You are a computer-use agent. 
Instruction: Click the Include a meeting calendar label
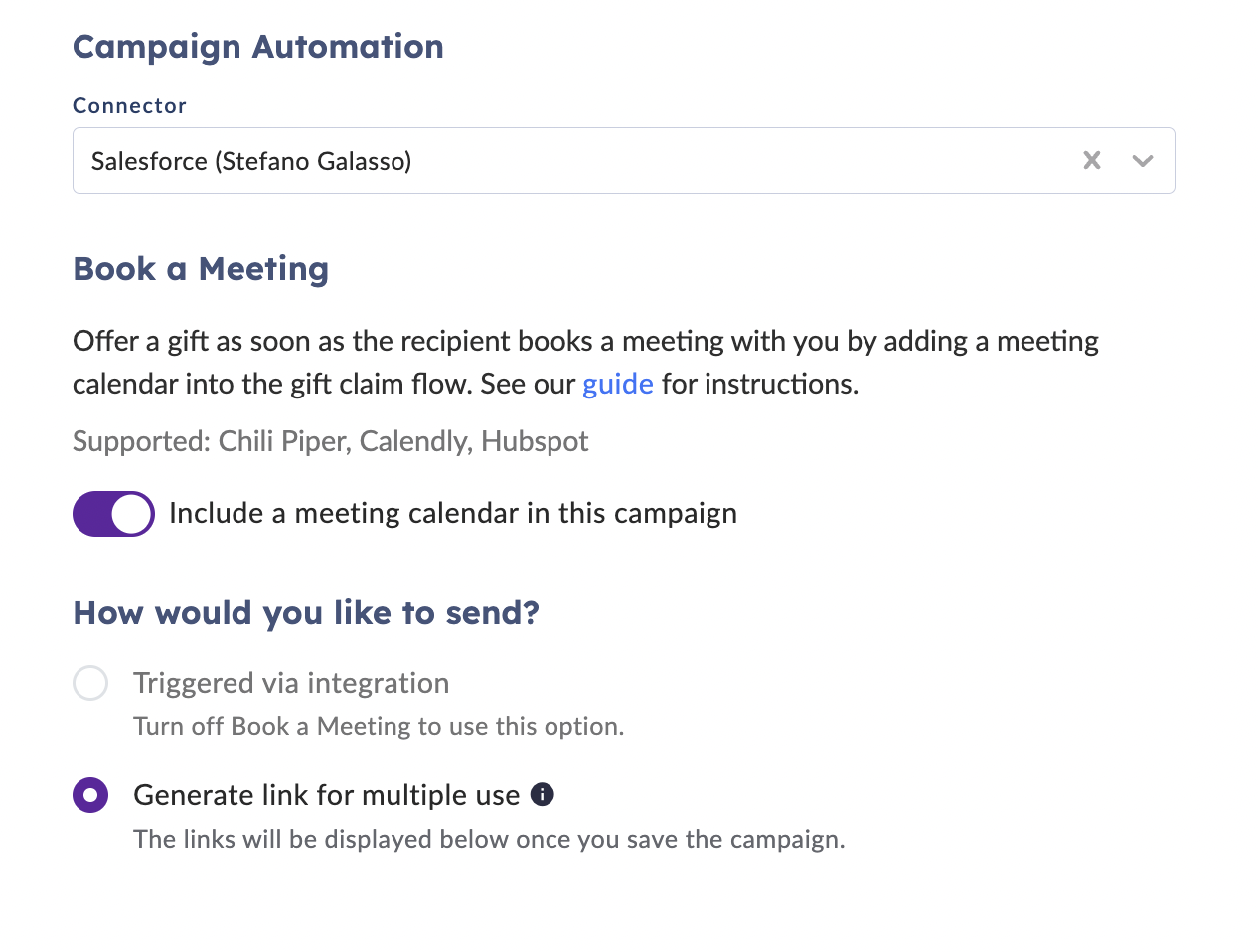pyautogui.click(x=453, y=513)
